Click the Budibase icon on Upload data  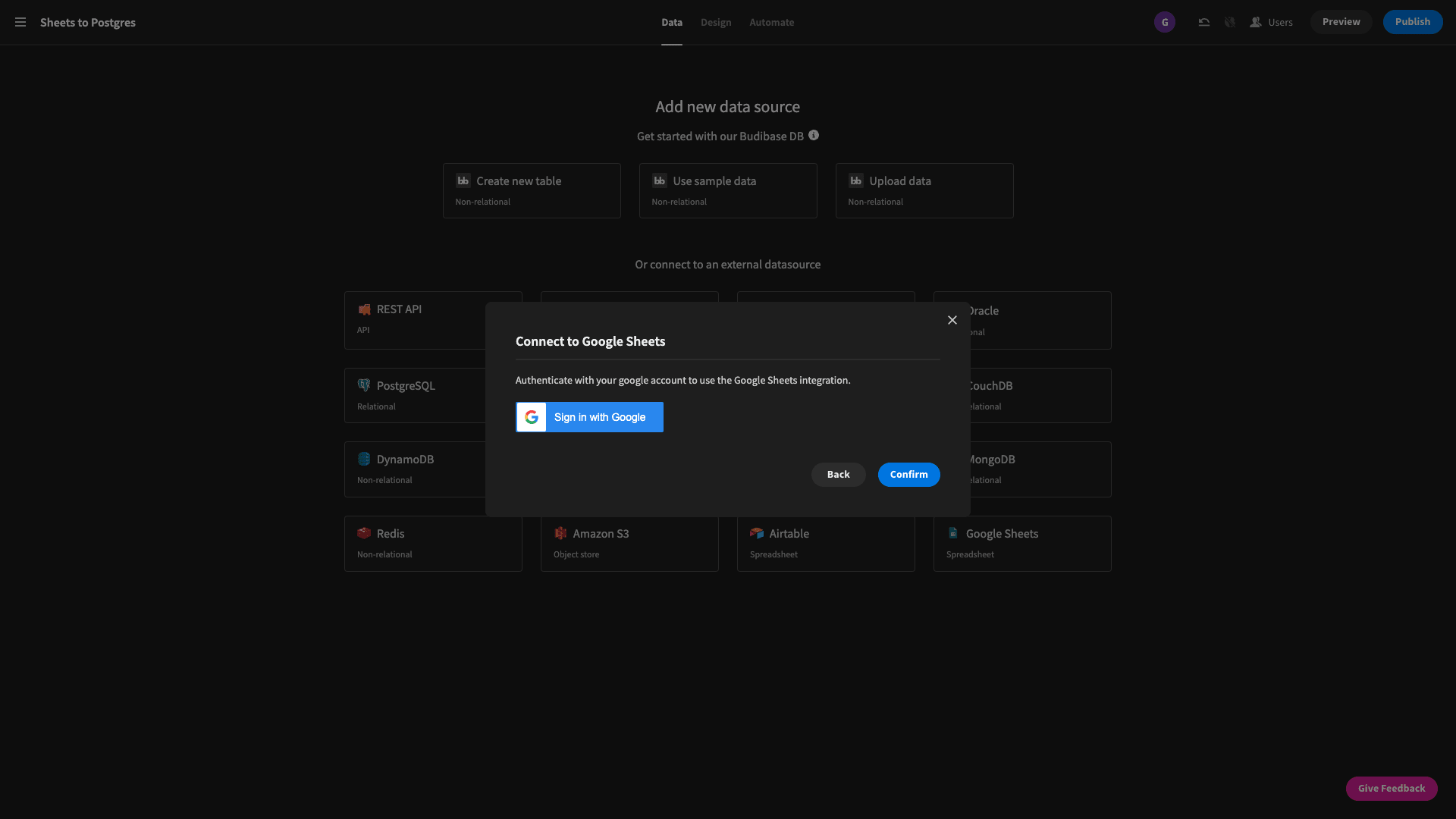pyautogui.click(x=855, y=180)
